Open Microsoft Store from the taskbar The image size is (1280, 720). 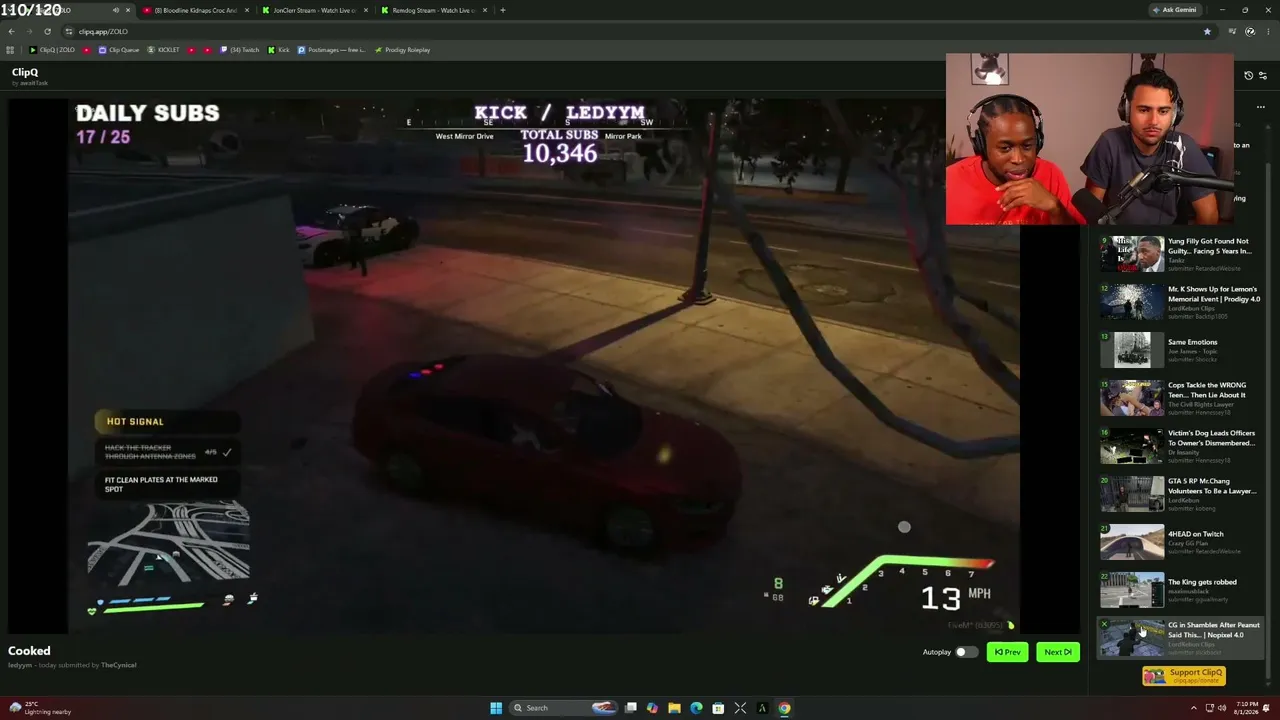[718, 708]
